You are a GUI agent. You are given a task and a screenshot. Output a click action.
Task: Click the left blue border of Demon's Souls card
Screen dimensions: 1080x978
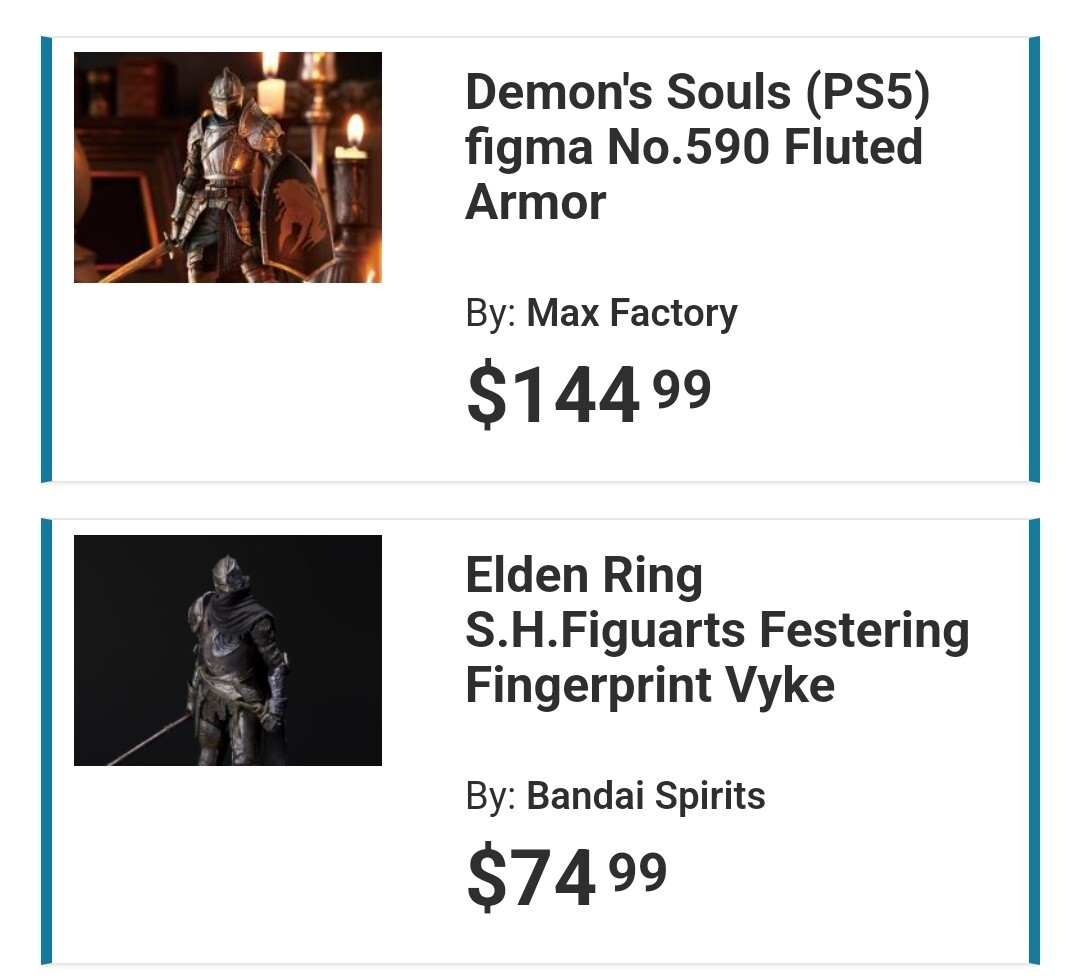[46, 260]
